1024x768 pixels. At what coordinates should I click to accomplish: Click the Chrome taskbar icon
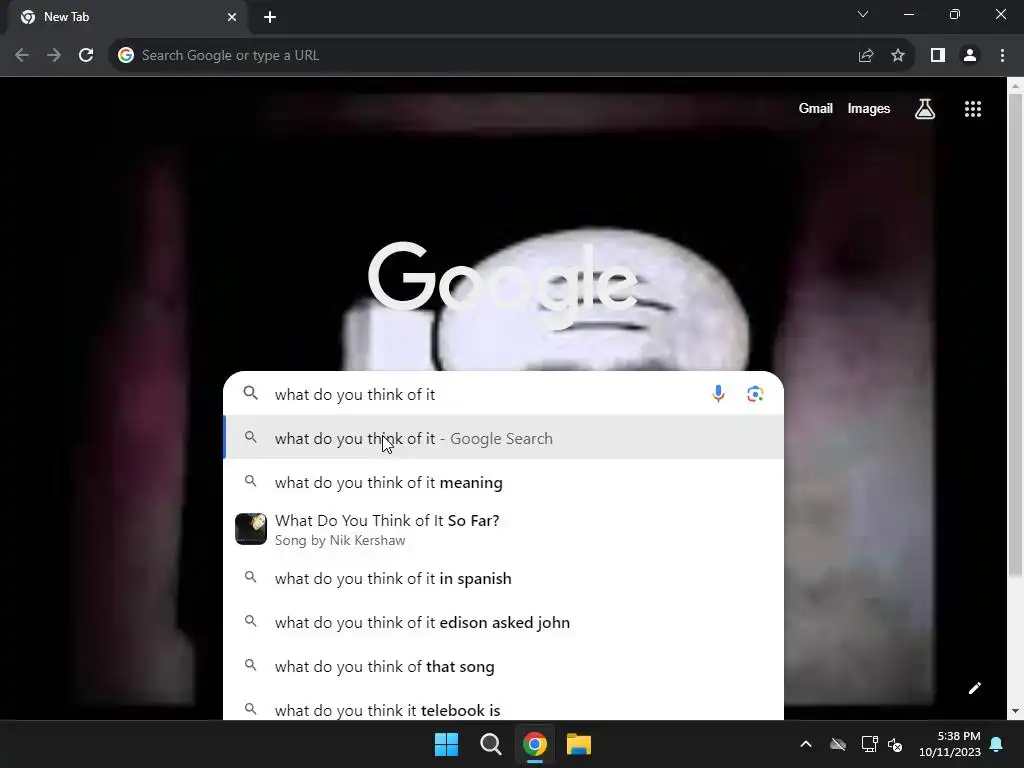click(535, 744)
